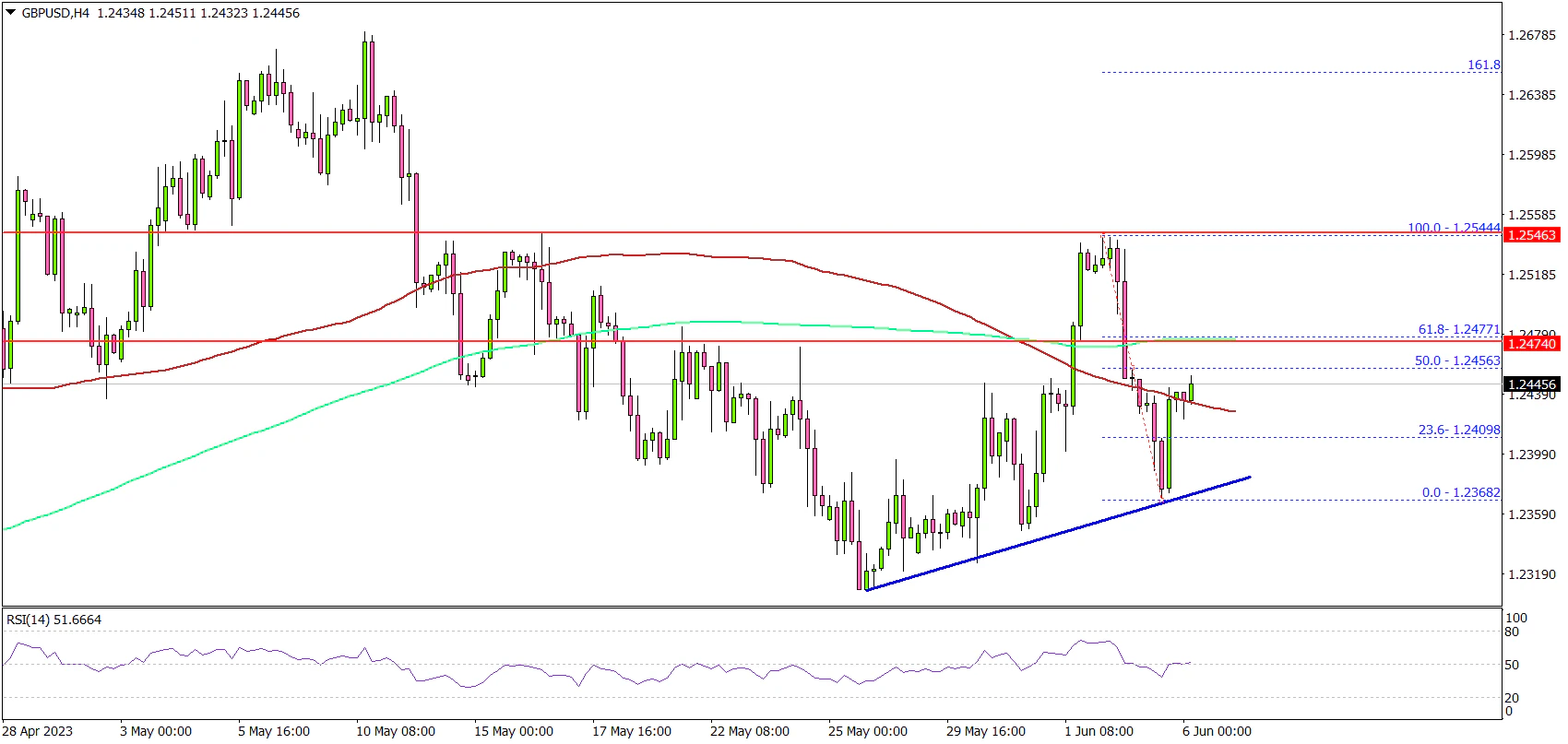This screenshot has height=744, width=1568.
Task: Click the red 1.24740 price tag
Action: 1531,344
